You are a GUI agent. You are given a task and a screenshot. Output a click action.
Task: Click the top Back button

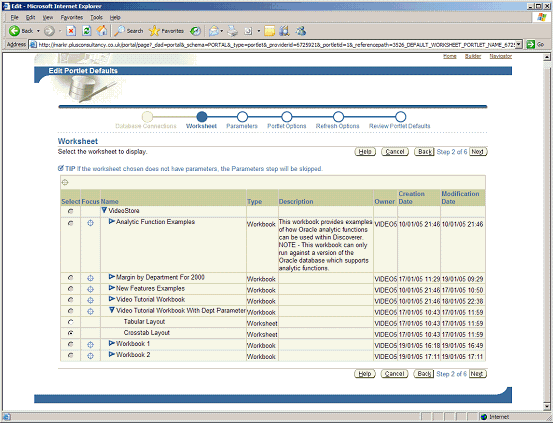pyautogui.click(x=424, y=152)
